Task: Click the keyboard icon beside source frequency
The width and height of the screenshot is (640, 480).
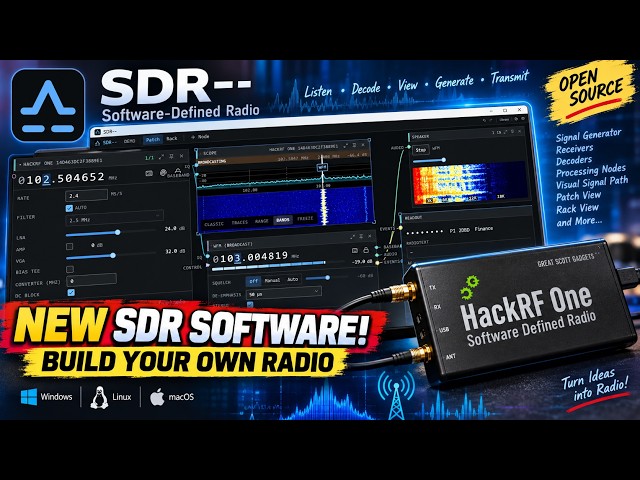Action: (x=149, y=173)
